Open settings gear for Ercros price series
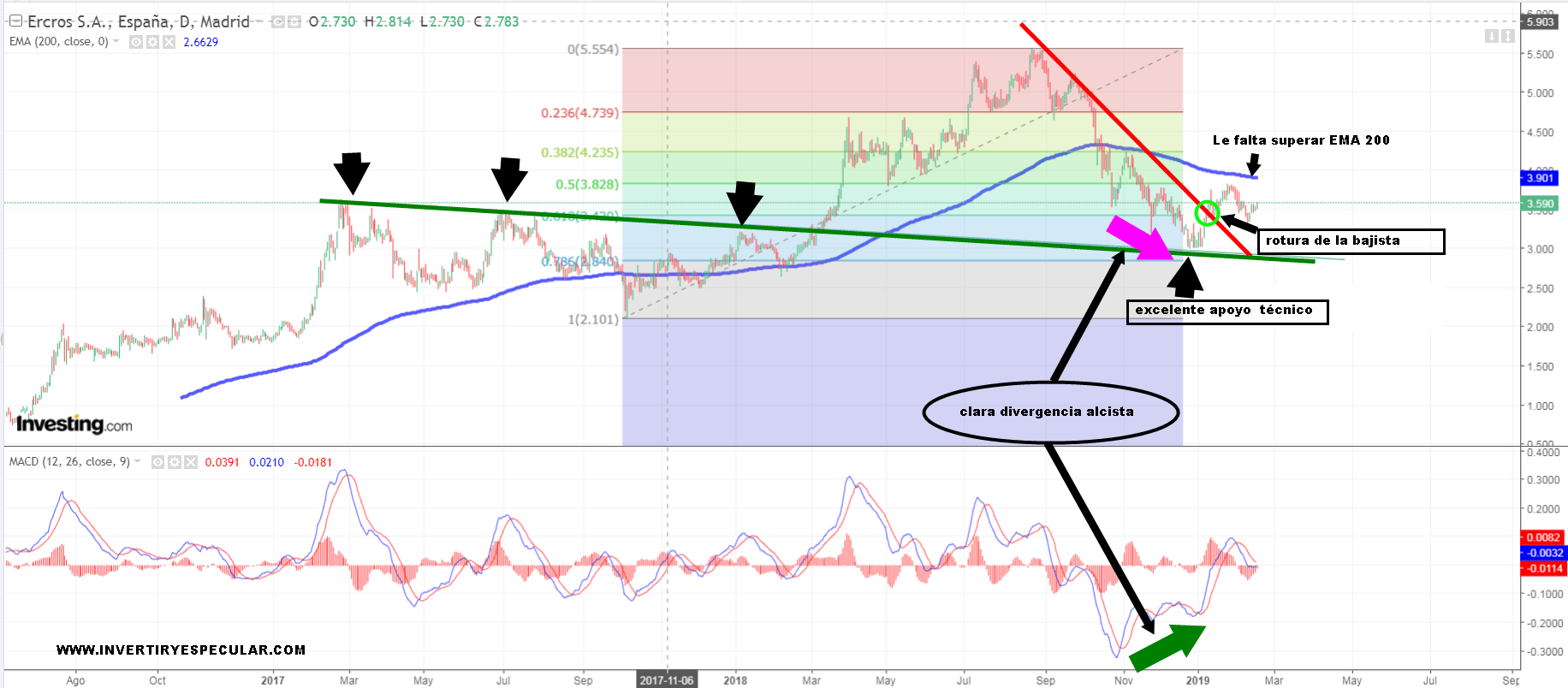1568x688 pixels. (294, 21)
